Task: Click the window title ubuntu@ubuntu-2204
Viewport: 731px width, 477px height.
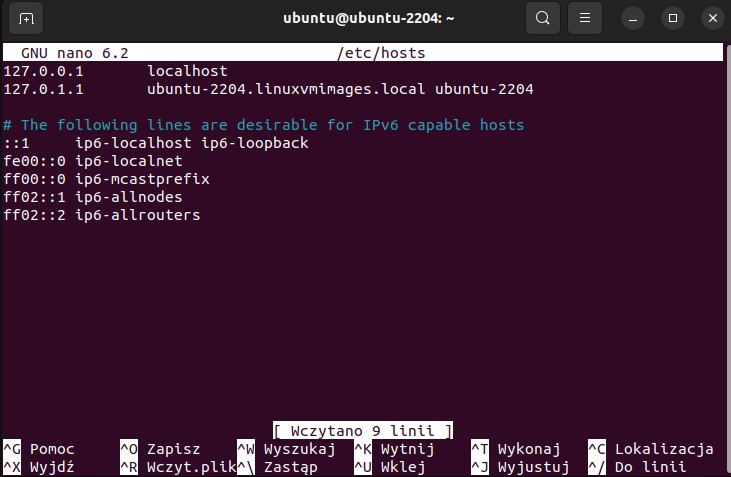Action: pos(368,18)
